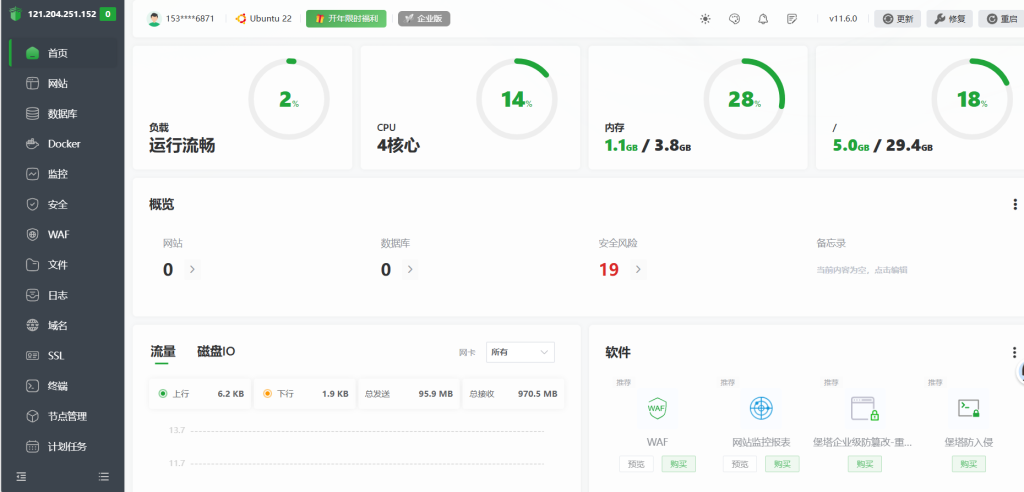Click the Docker icon in sidebar

click(x=33, y=144)
